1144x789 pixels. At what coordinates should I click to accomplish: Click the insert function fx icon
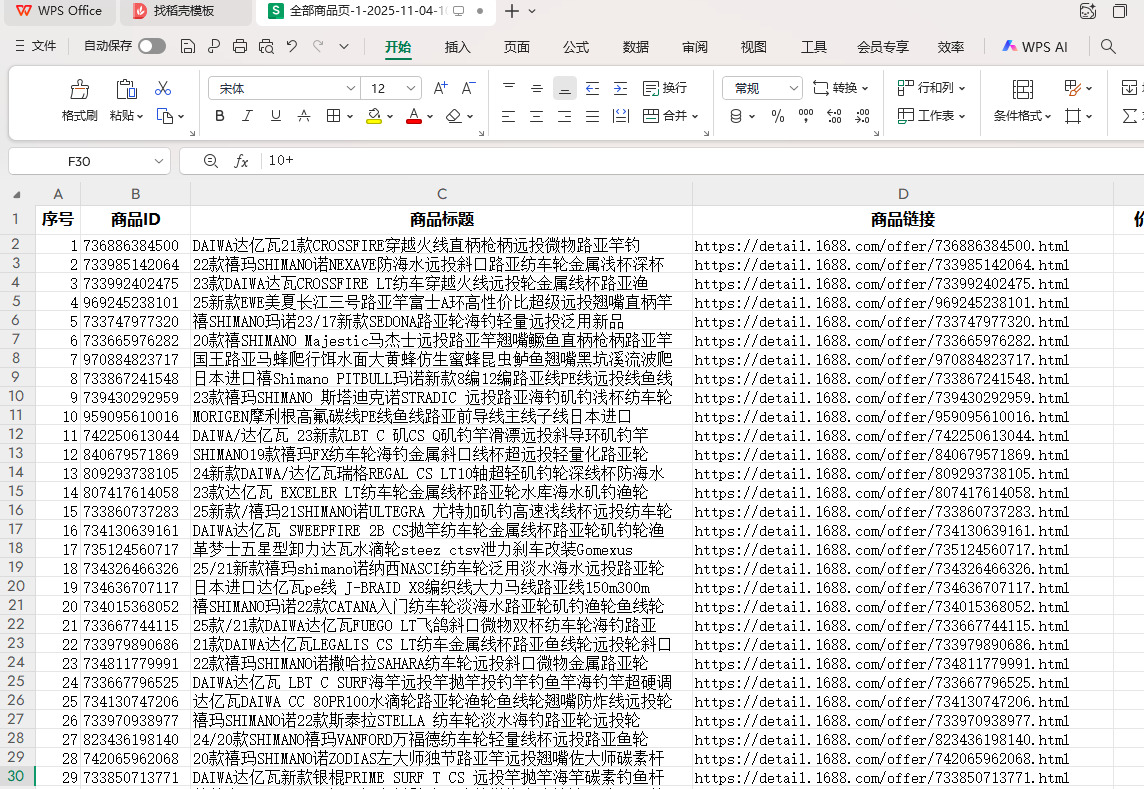click(x=241, y=161)
